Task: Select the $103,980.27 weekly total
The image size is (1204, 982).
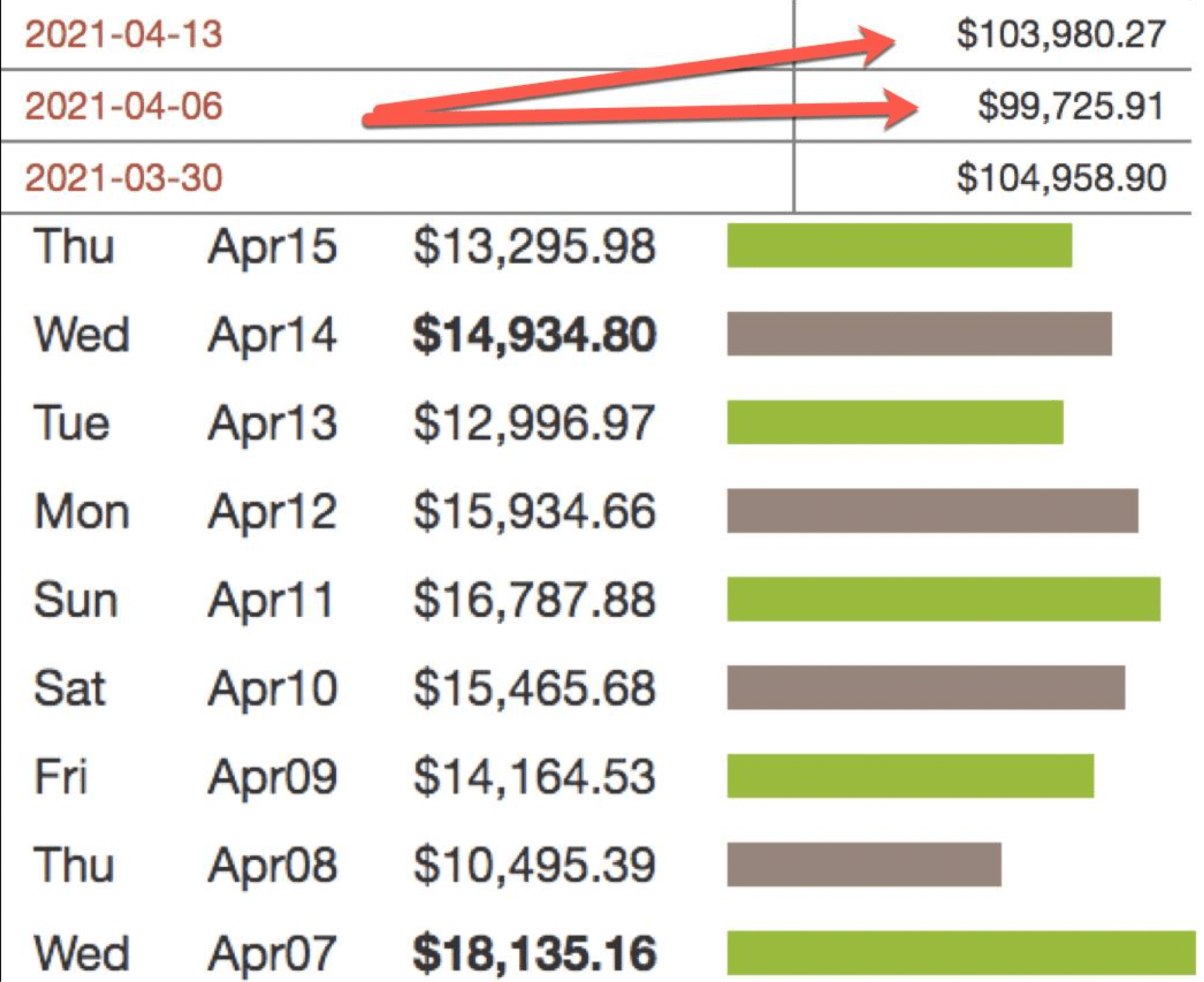Action: tap(1061, 34)
